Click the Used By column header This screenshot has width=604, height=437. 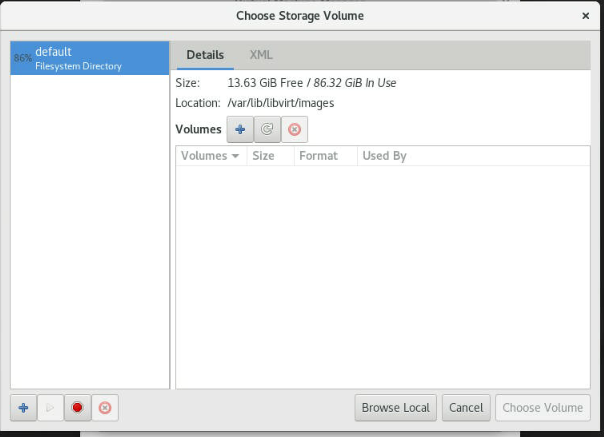(384, 156)
